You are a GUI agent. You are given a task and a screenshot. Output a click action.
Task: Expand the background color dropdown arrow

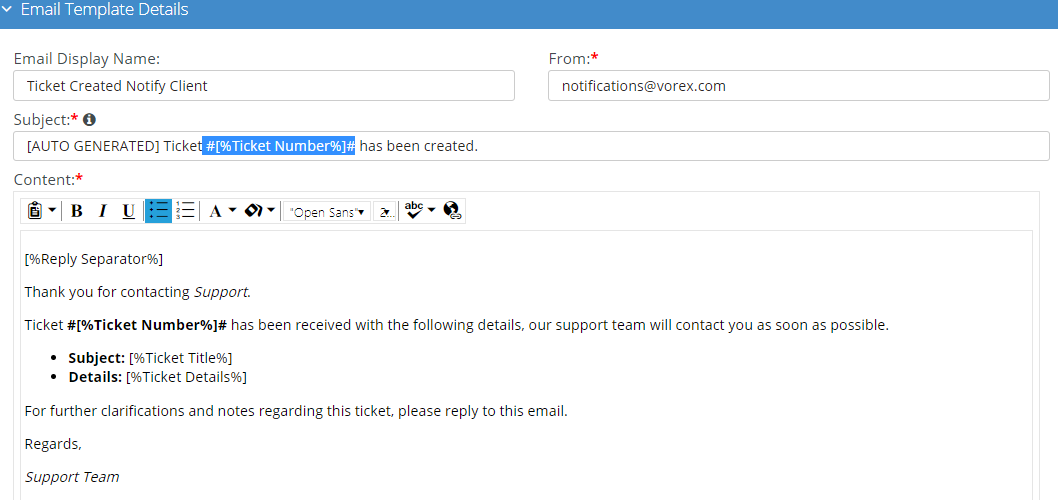pos(271,211)
